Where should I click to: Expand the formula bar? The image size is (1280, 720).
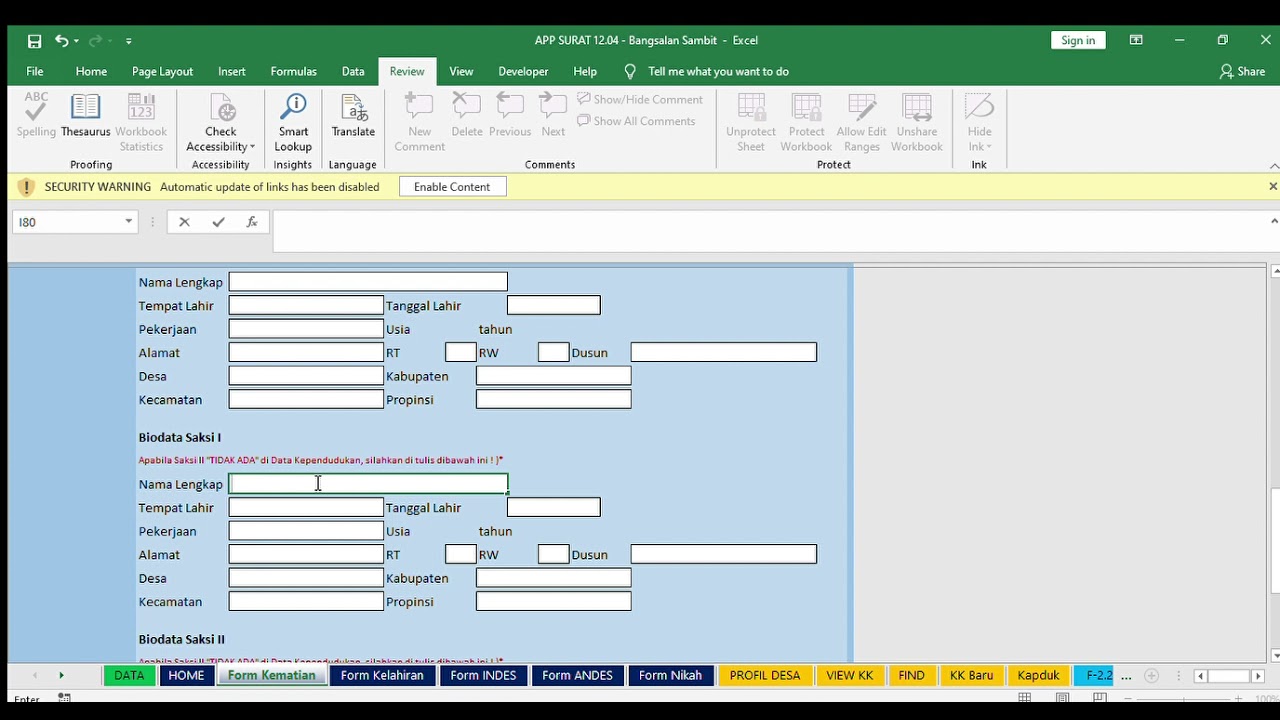click(1274, 221)
